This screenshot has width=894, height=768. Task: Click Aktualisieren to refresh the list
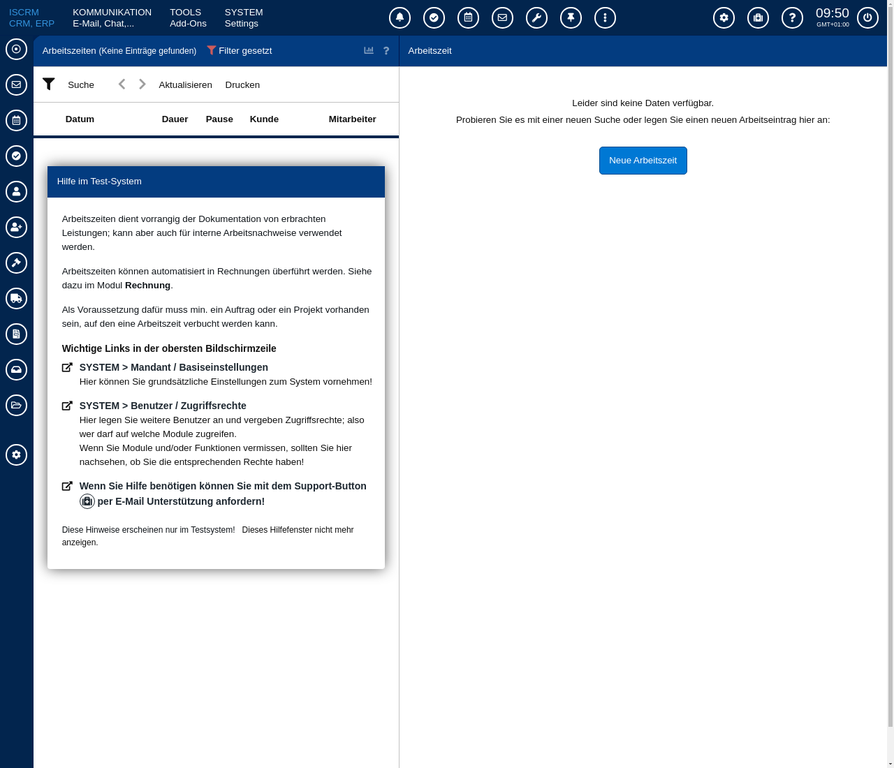point(185,85)
